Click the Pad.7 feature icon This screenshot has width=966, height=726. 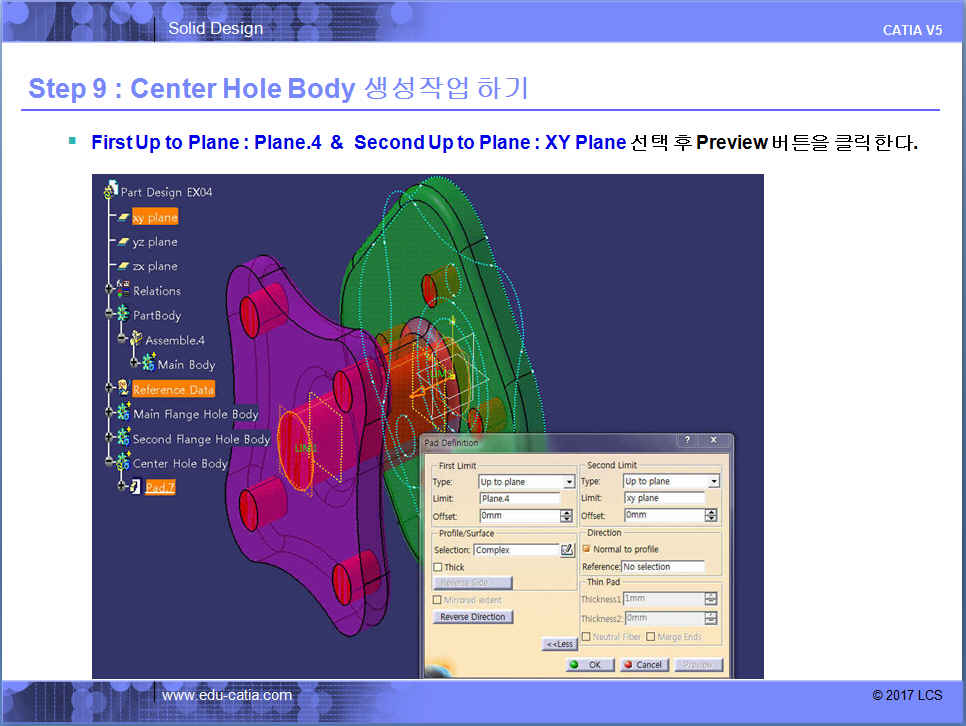135,487
